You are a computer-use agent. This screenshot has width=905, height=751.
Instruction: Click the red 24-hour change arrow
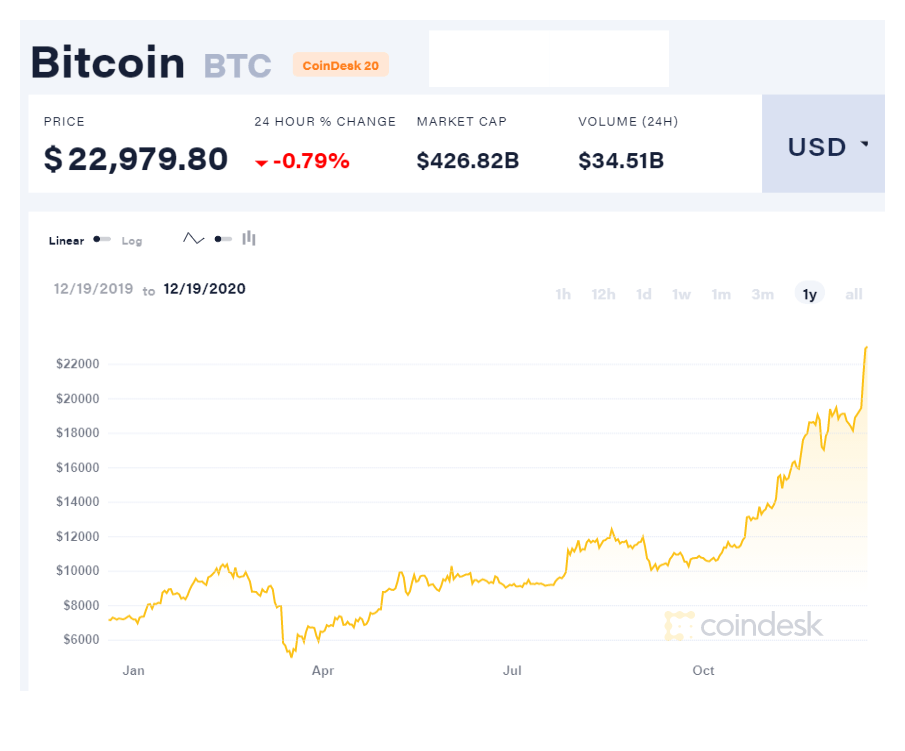pyautogui.click(x=261, y=162)
